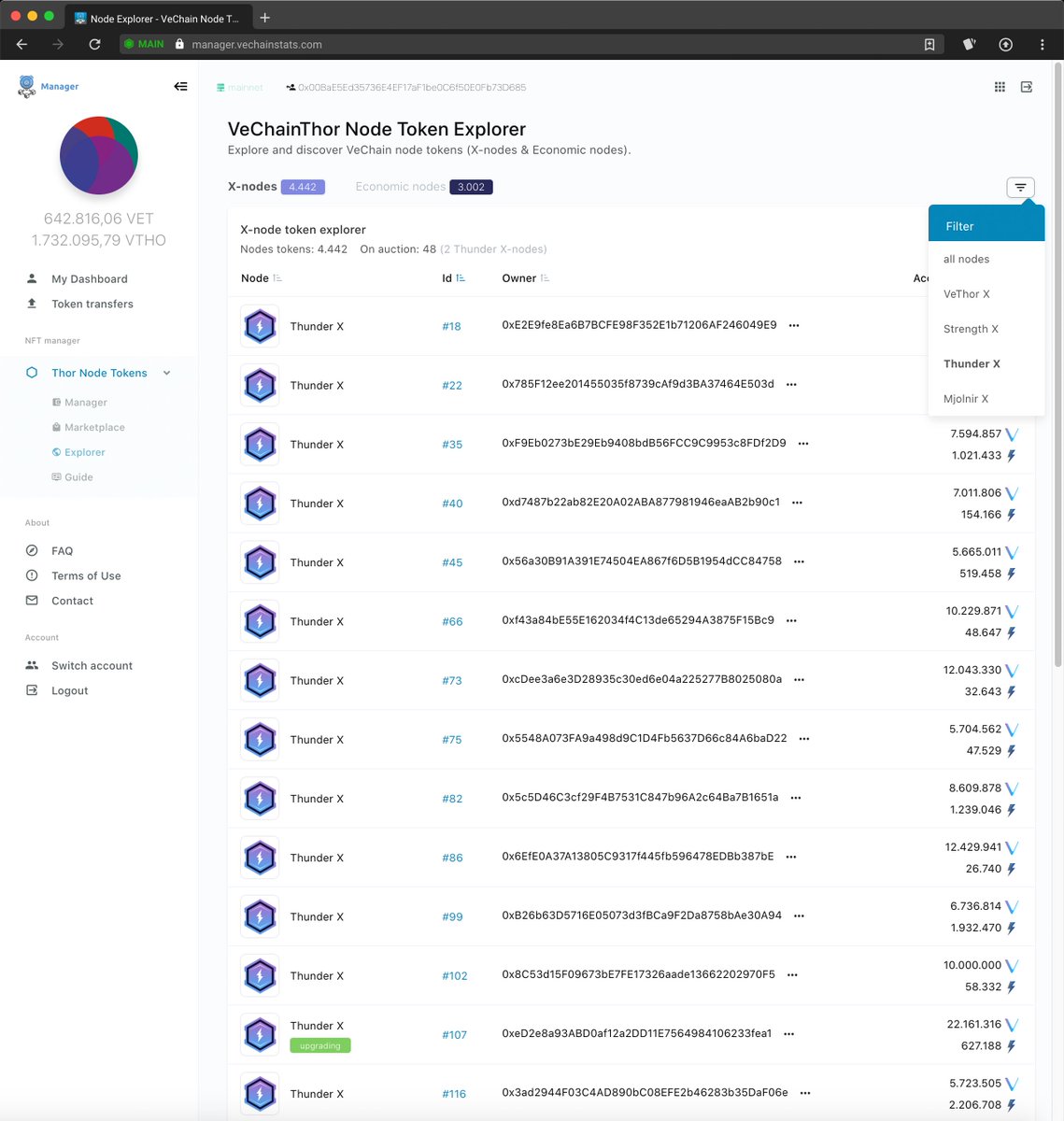
Task: Open the Marketplace submenu item
Action: pos(94,427)
